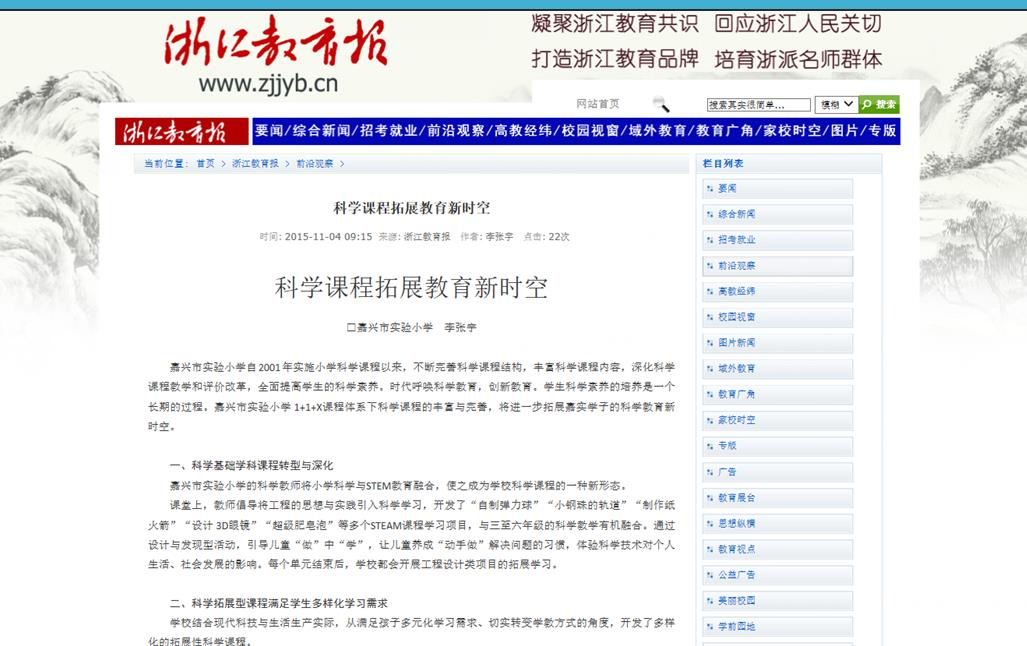Open the 模糊 search mode dropdown
This screenshot has height=646, width=1027.
[836, 104]
